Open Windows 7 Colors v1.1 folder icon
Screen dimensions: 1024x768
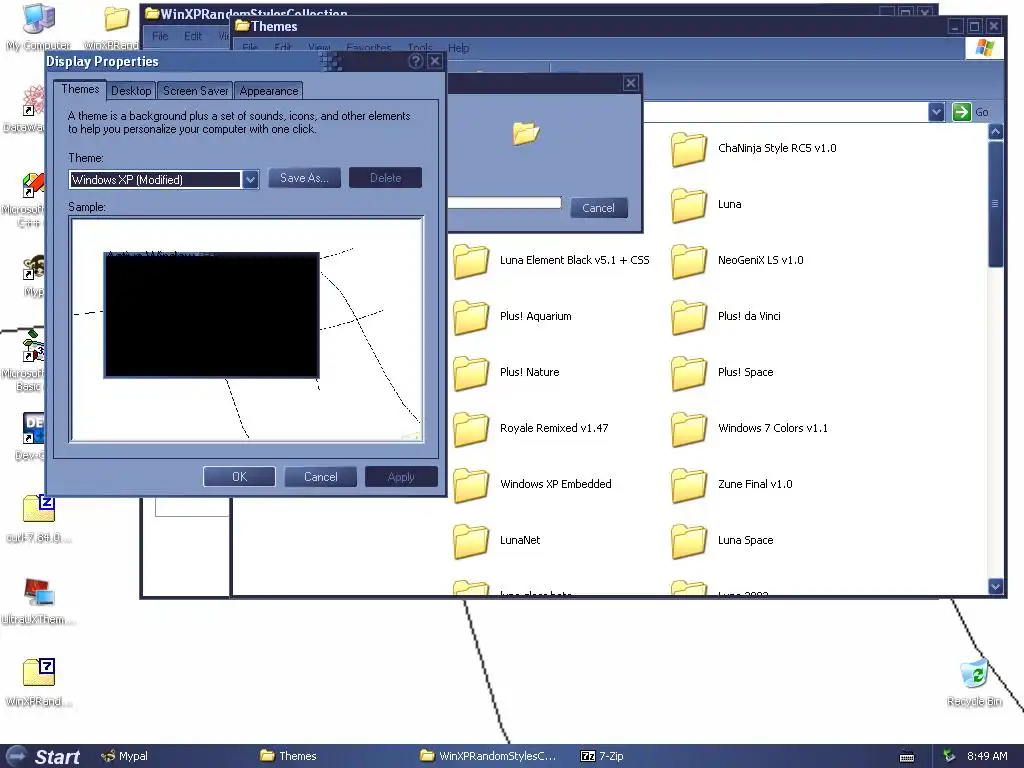(x=689, y=429)
